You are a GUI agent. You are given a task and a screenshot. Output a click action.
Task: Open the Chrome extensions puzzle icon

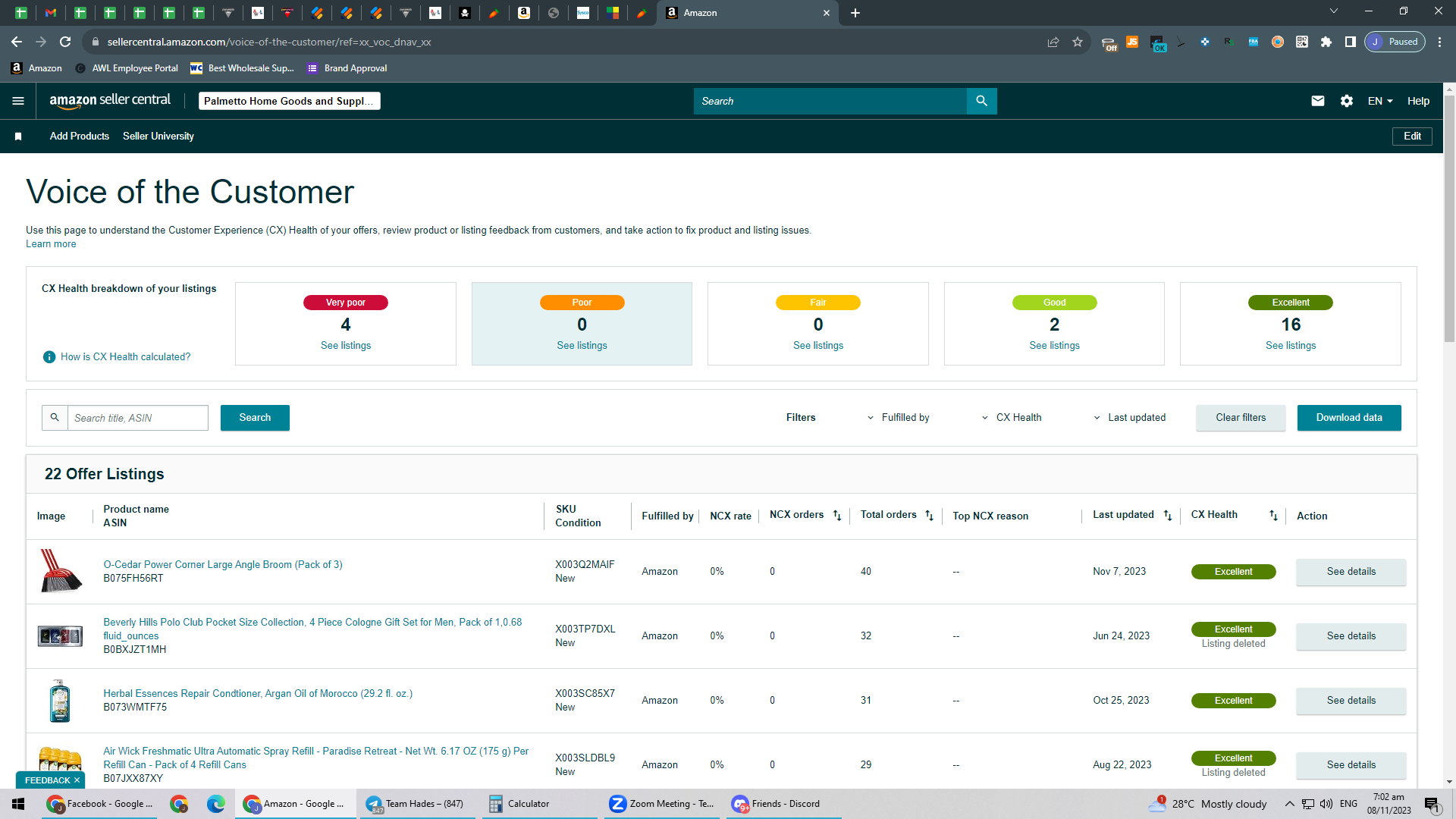[x=1326, y=42]
